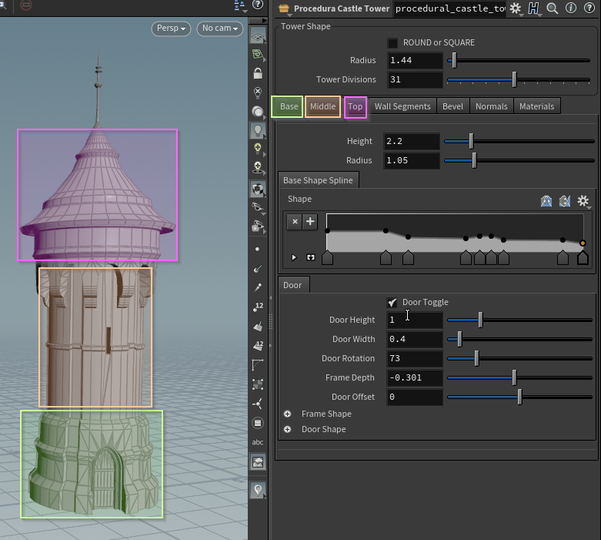Toggle the primitive normals display icon

click(x=258, y=326)
